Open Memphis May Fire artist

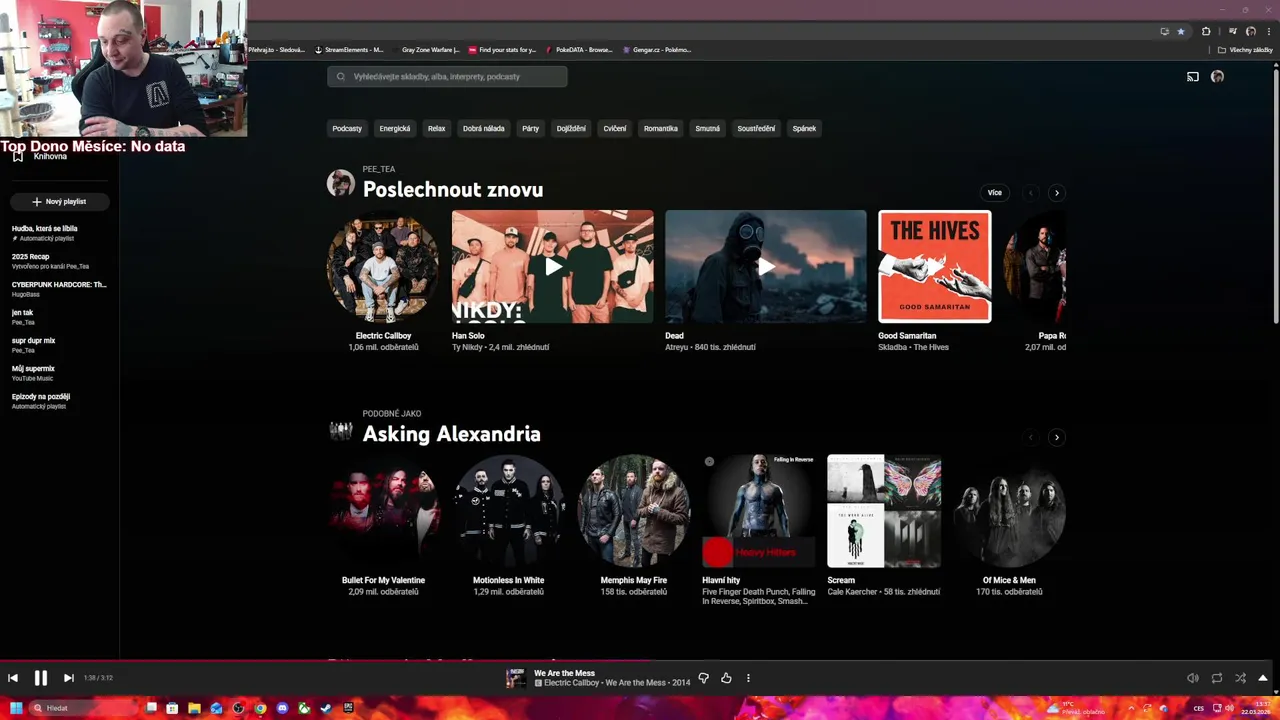(x=634, y=511)
